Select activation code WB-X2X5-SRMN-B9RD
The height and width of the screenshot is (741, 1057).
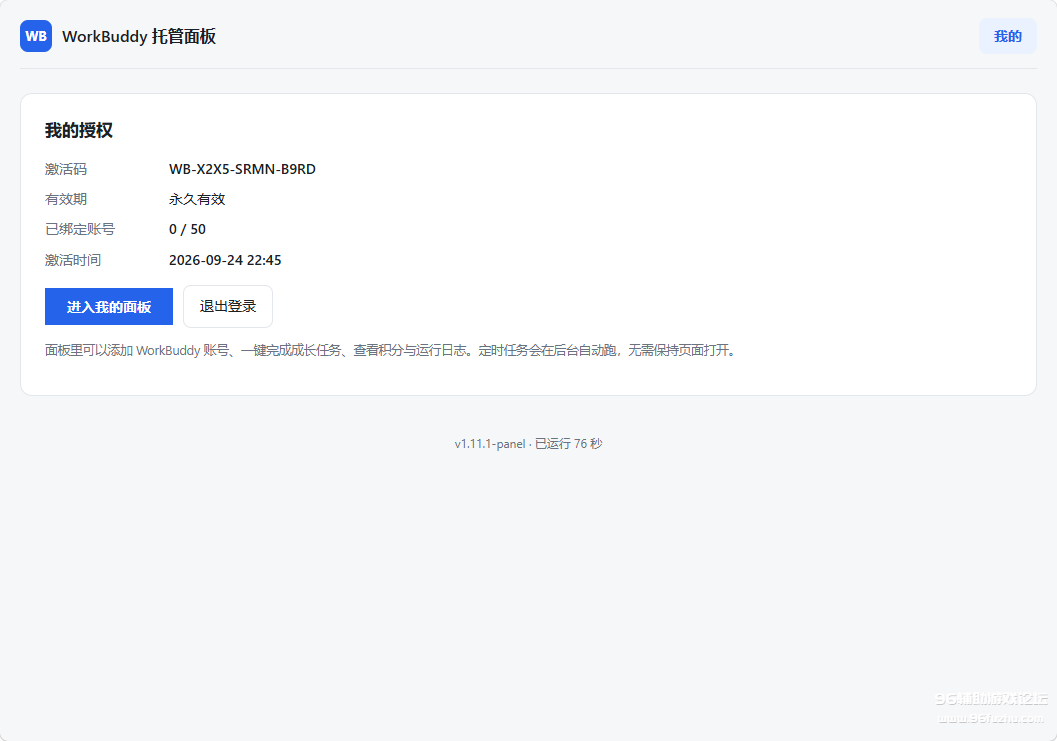pyautogui.click(x=242, y=169)
